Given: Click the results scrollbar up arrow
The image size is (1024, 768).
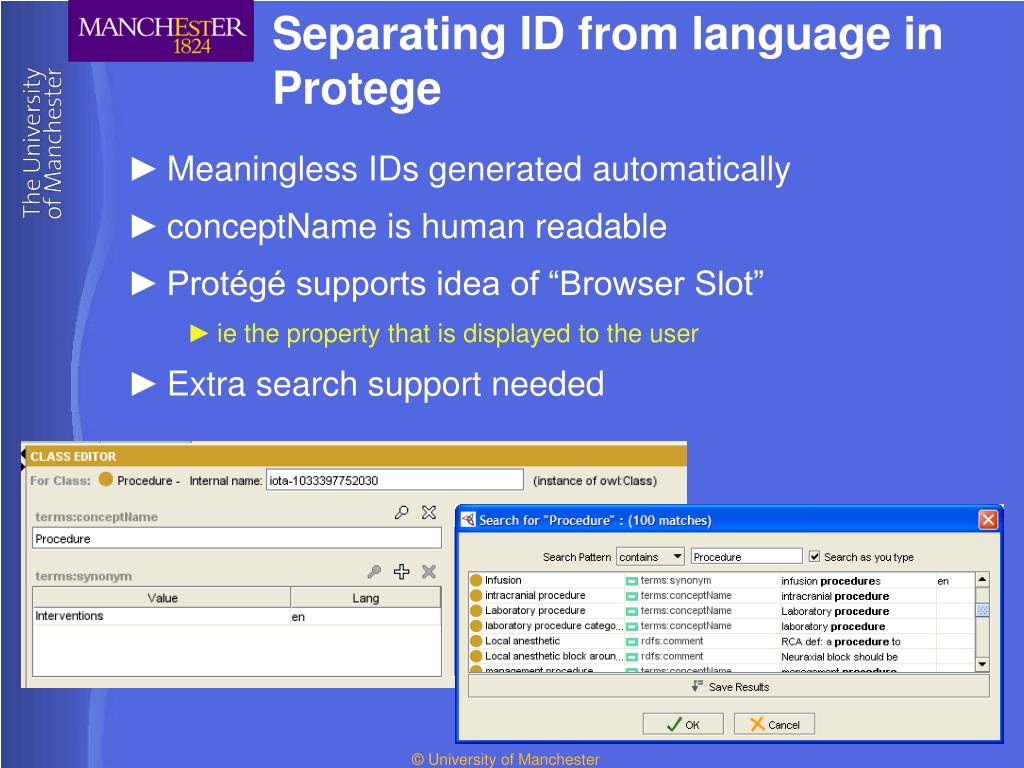Looking at the screenshot, I should [982, 580].
